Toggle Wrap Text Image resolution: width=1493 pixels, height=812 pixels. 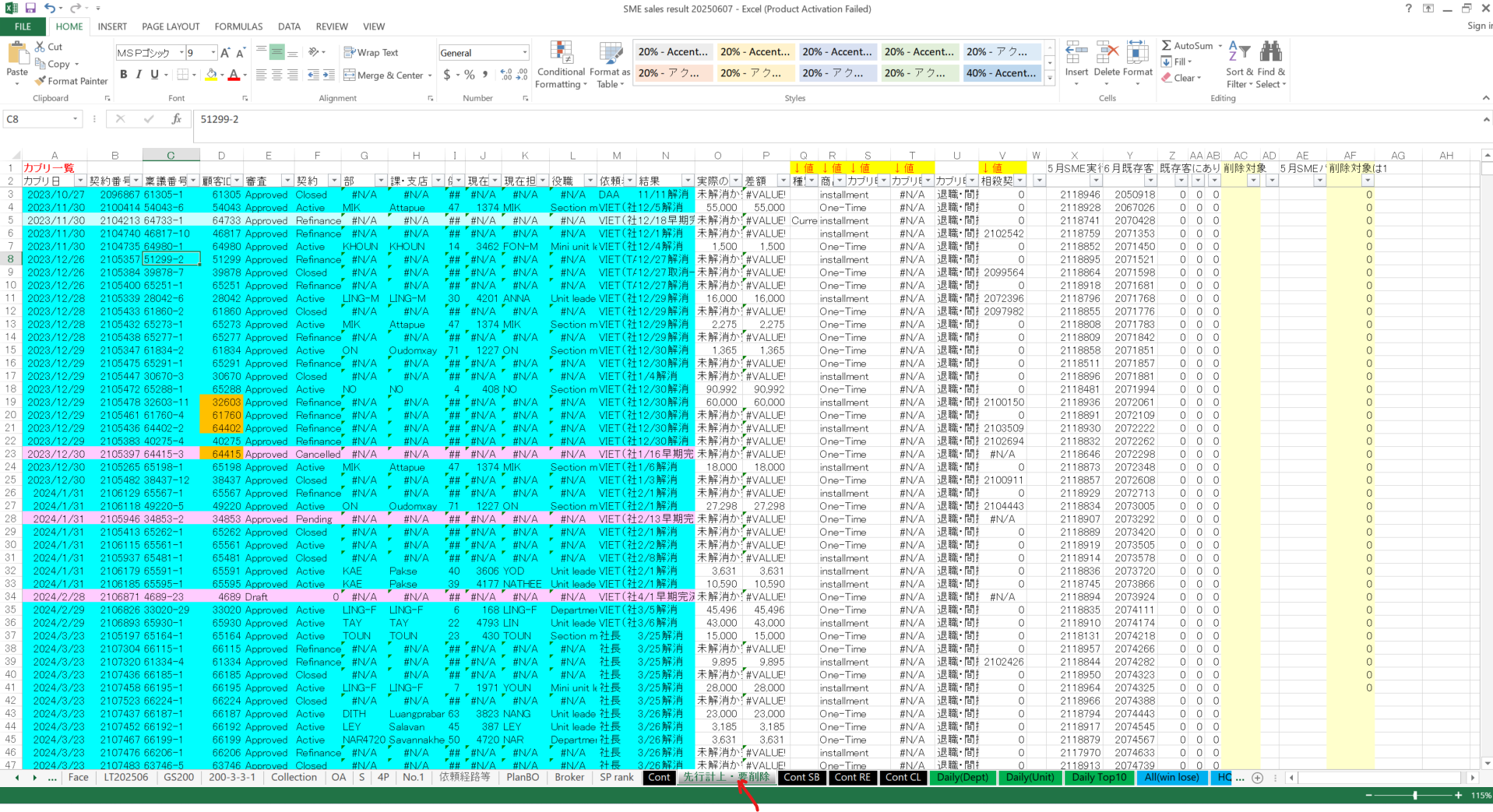[371, 52]
